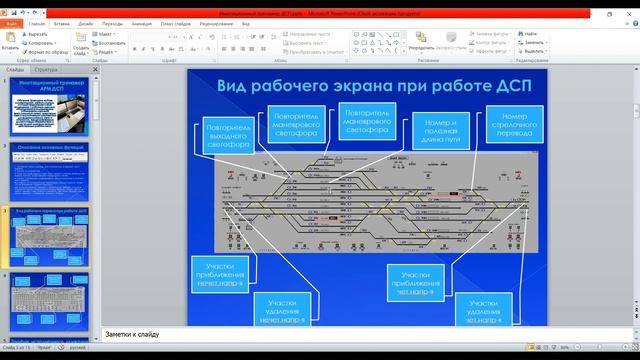
Task: Click the Создать слайд icon
Action: (81, 38)
